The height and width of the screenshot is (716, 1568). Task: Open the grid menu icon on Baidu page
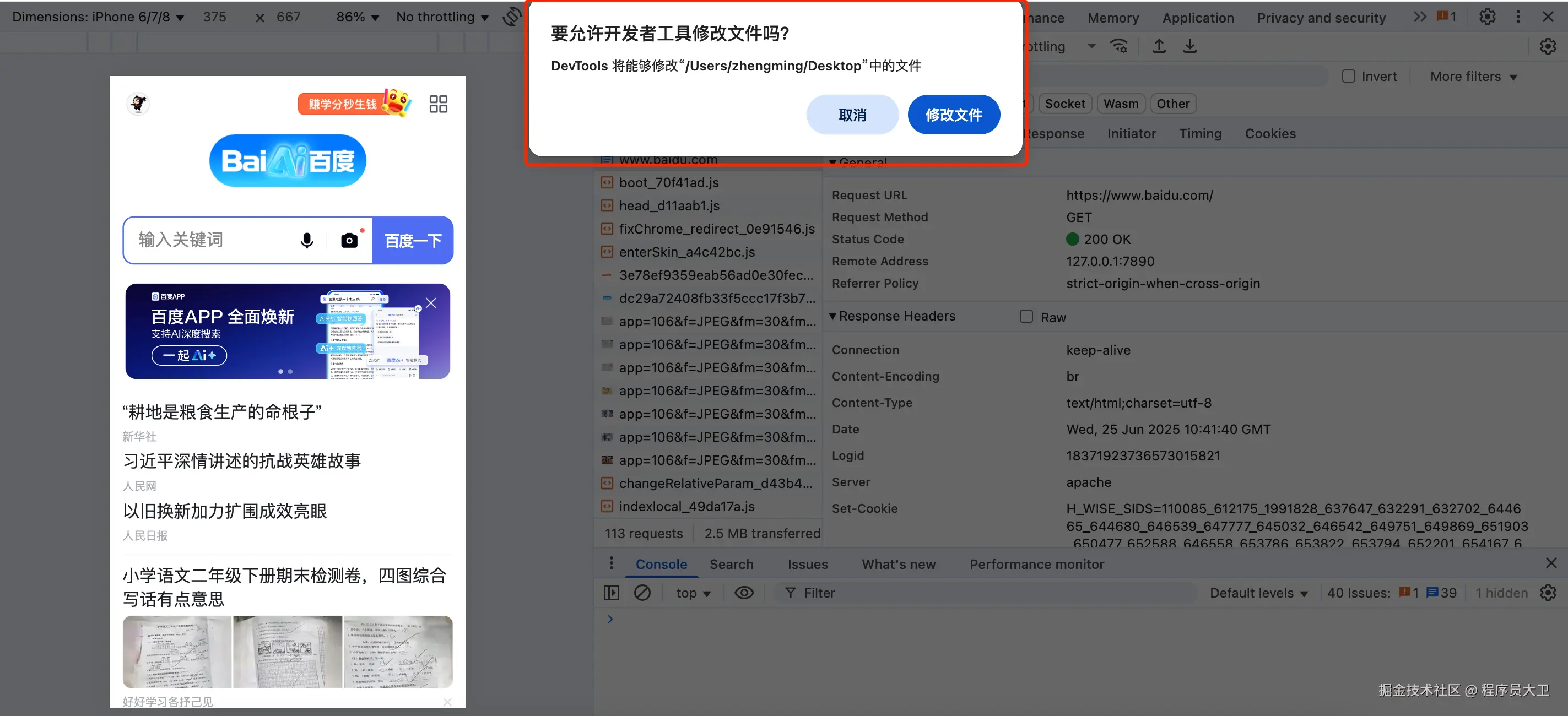437,104
